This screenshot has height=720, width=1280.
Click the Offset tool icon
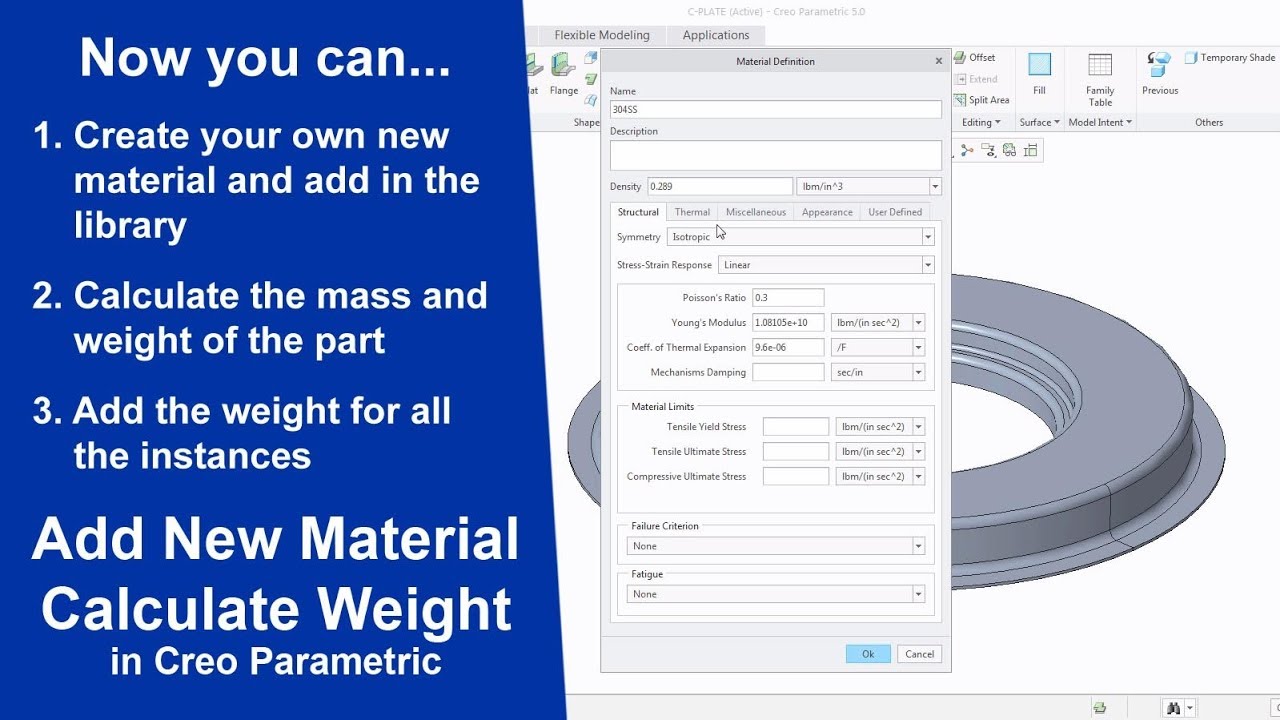[960, 58]
